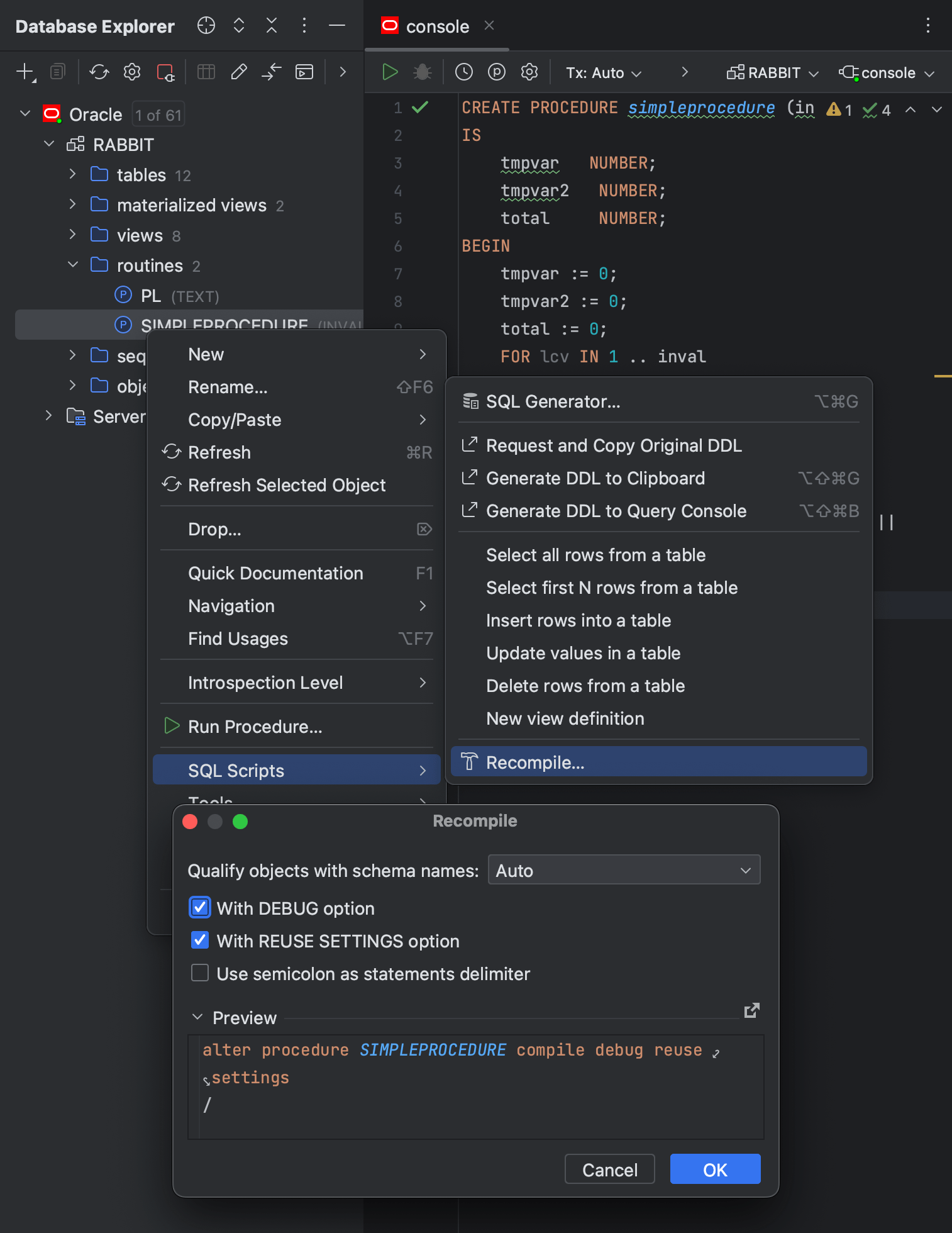Open the Qualify objects schema names dropdown
This screenshot has height=1233, width=952.
(x=624, y=870)
